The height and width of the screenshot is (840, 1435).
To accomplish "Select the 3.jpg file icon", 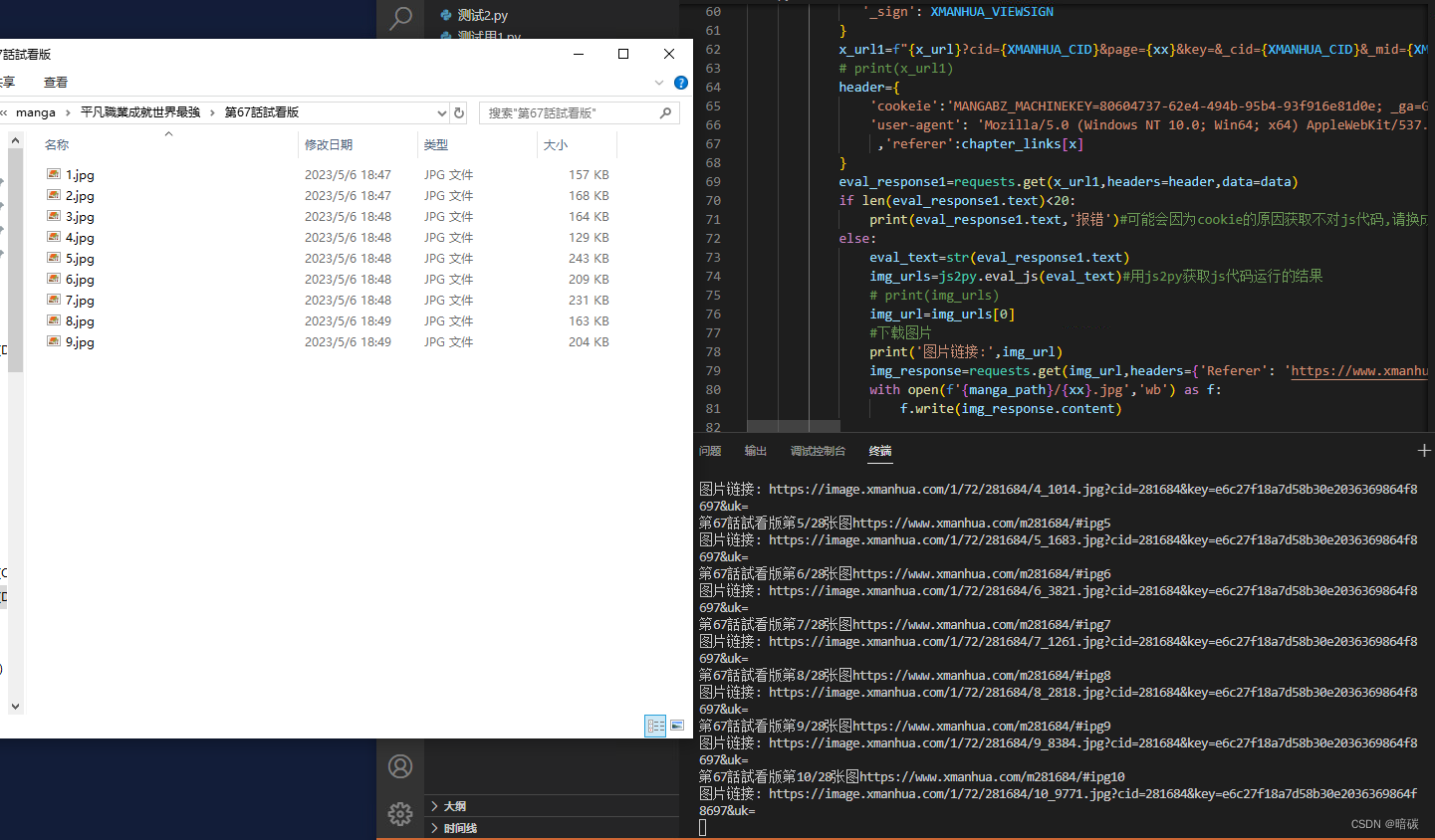I will coord(54,216).
